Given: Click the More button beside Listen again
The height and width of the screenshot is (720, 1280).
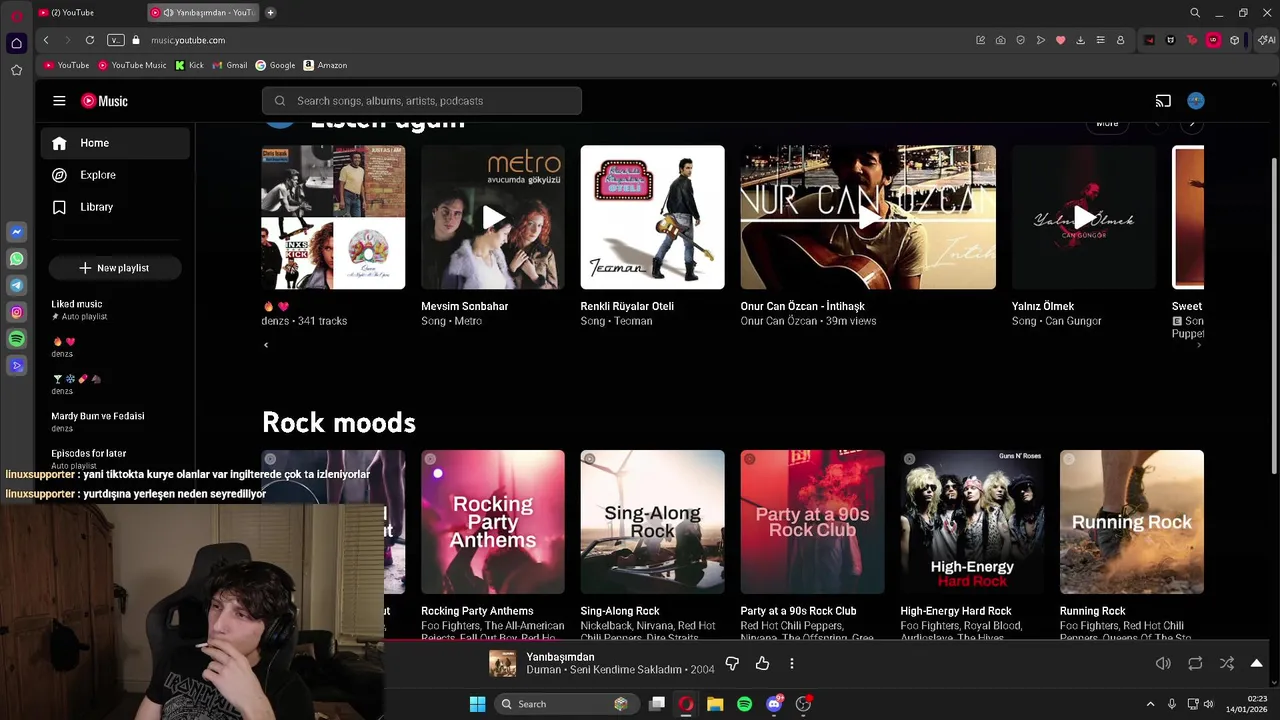Looking at the screenshot, I should click(x=1107, y=124).
